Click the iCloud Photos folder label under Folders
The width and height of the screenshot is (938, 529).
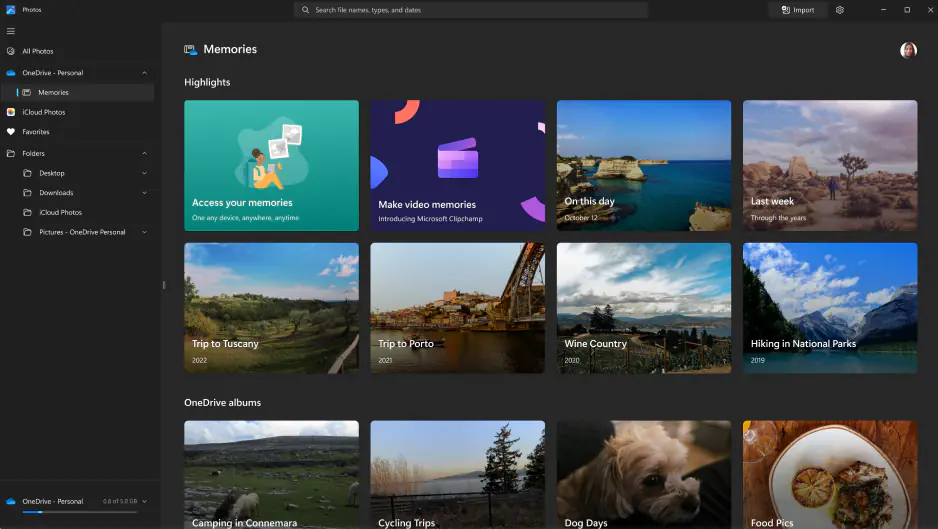tap(60, 212)
